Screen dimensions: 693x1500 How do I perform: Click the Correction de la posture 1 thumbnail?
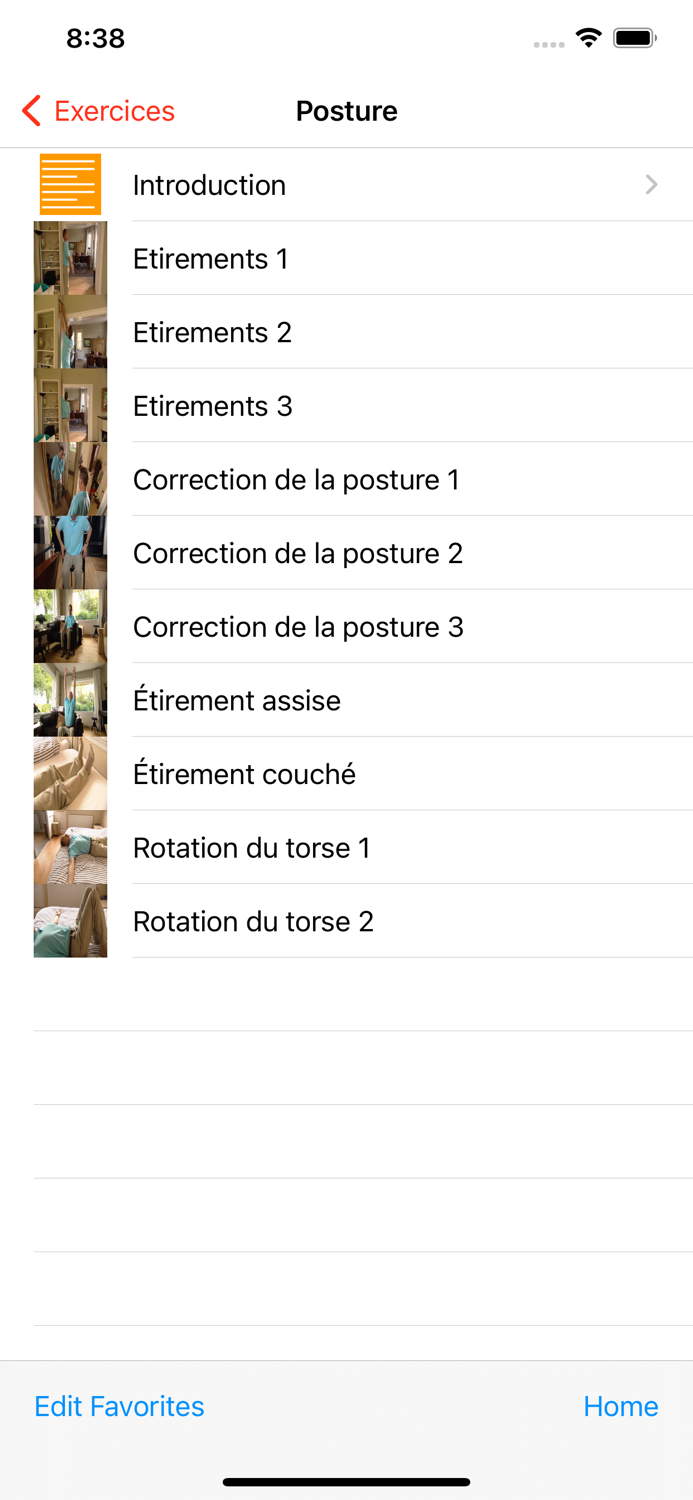pos(70,479)
